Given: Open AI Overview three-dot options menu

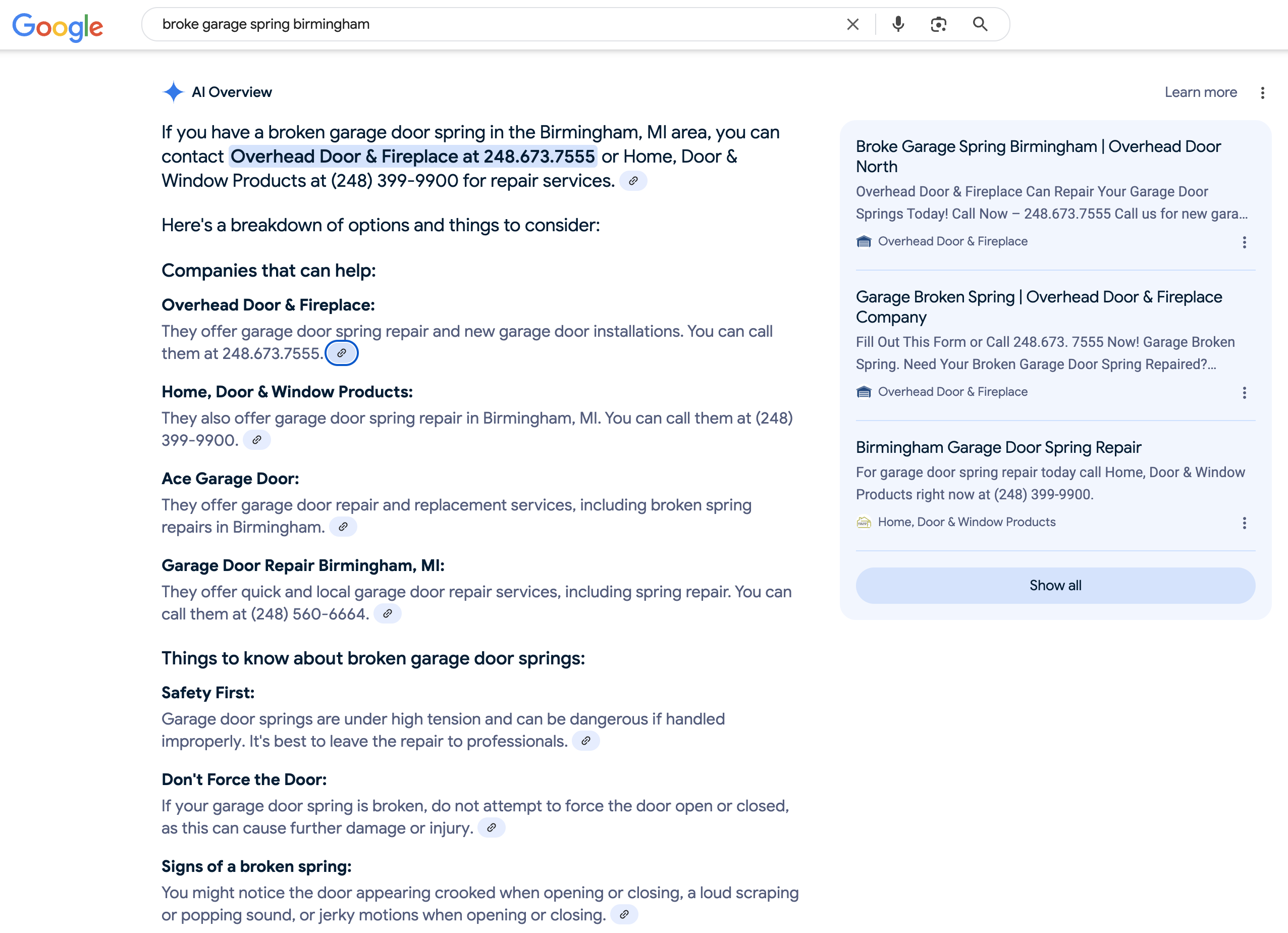Looking at the screenshot, I should (1262, 92).
